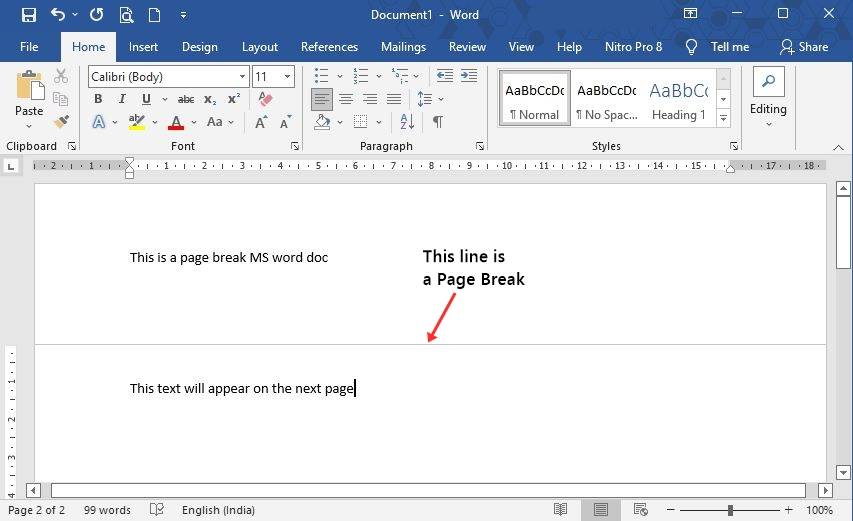Toggle Italic formatting

(x=122, y=99)
